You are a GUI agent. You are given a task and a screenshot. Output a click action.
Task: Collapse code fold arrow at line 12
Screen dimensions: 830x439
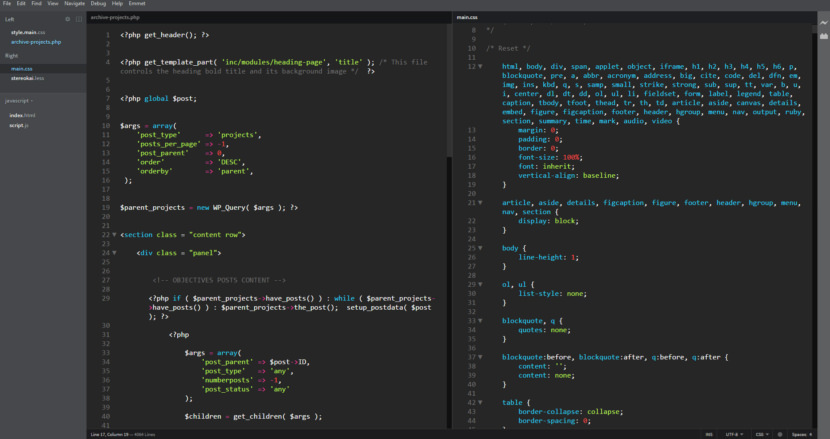tap(482, 66)
